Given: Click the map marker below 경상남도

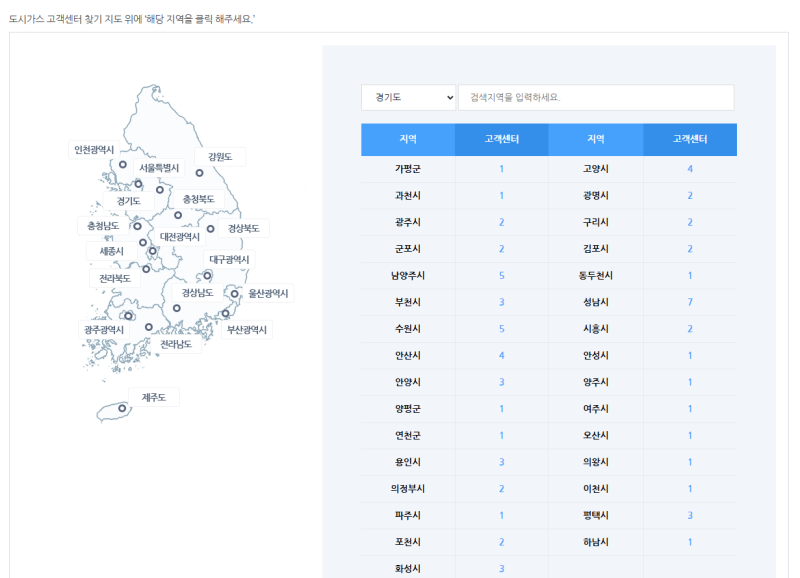Looking at the screenshot, I should 177,308.
